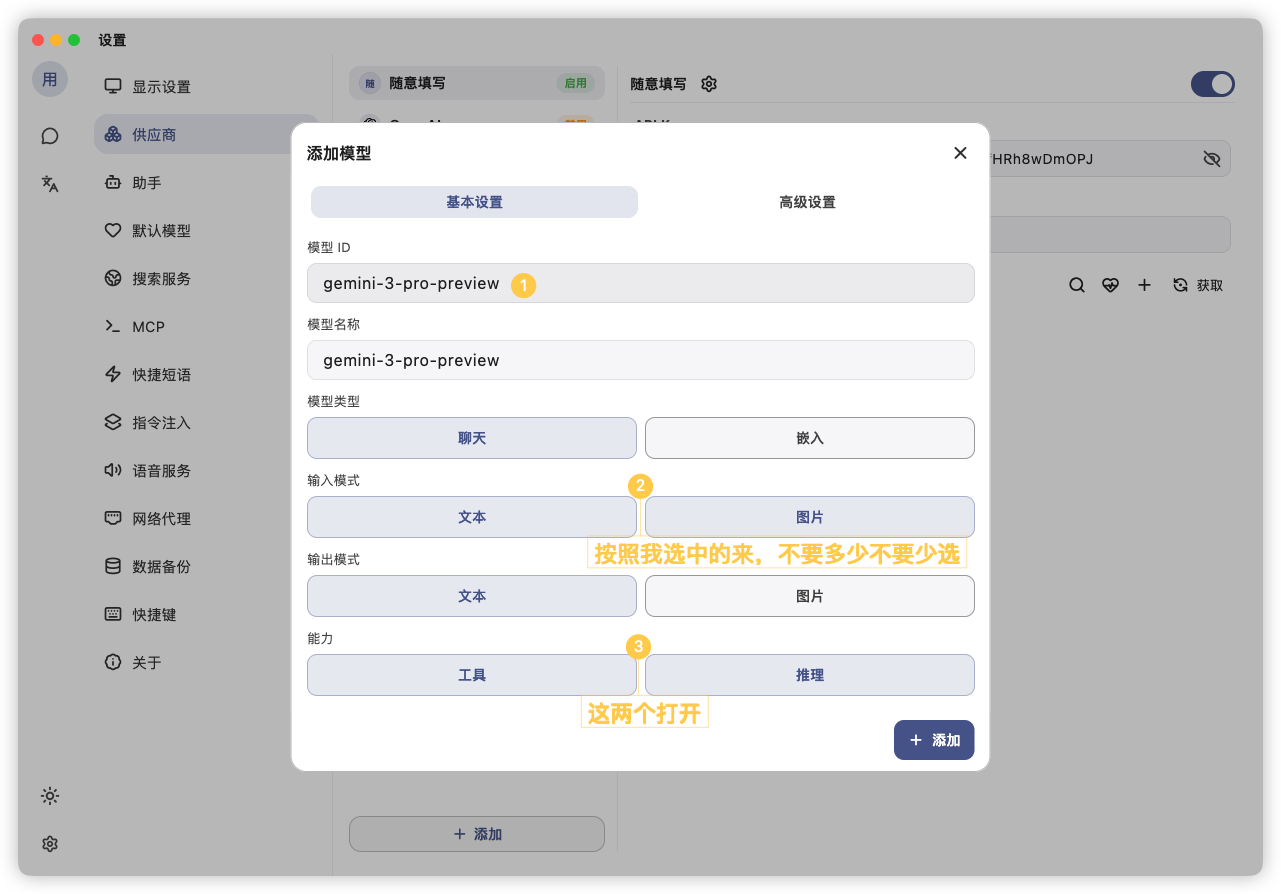This screenshot has width=1281, height=894.
Task: Enable the 推理 capability option
Action: click(810, 675)
